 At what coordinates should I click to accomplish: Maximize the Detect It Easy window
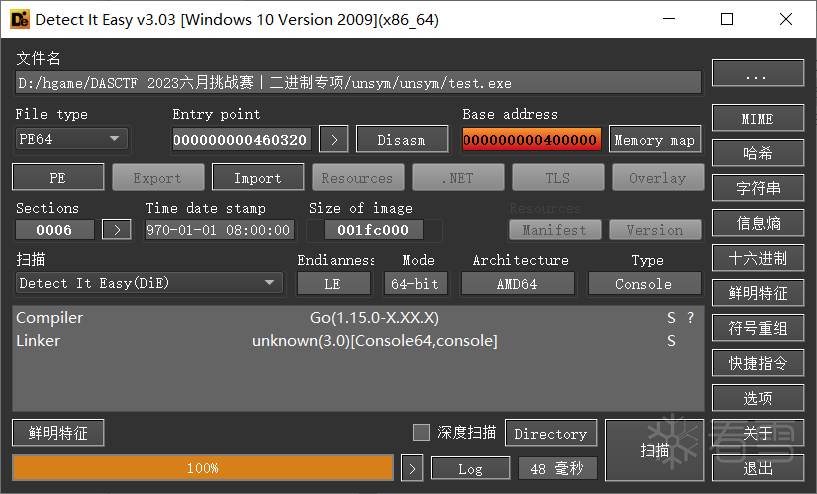click(727, 19)
